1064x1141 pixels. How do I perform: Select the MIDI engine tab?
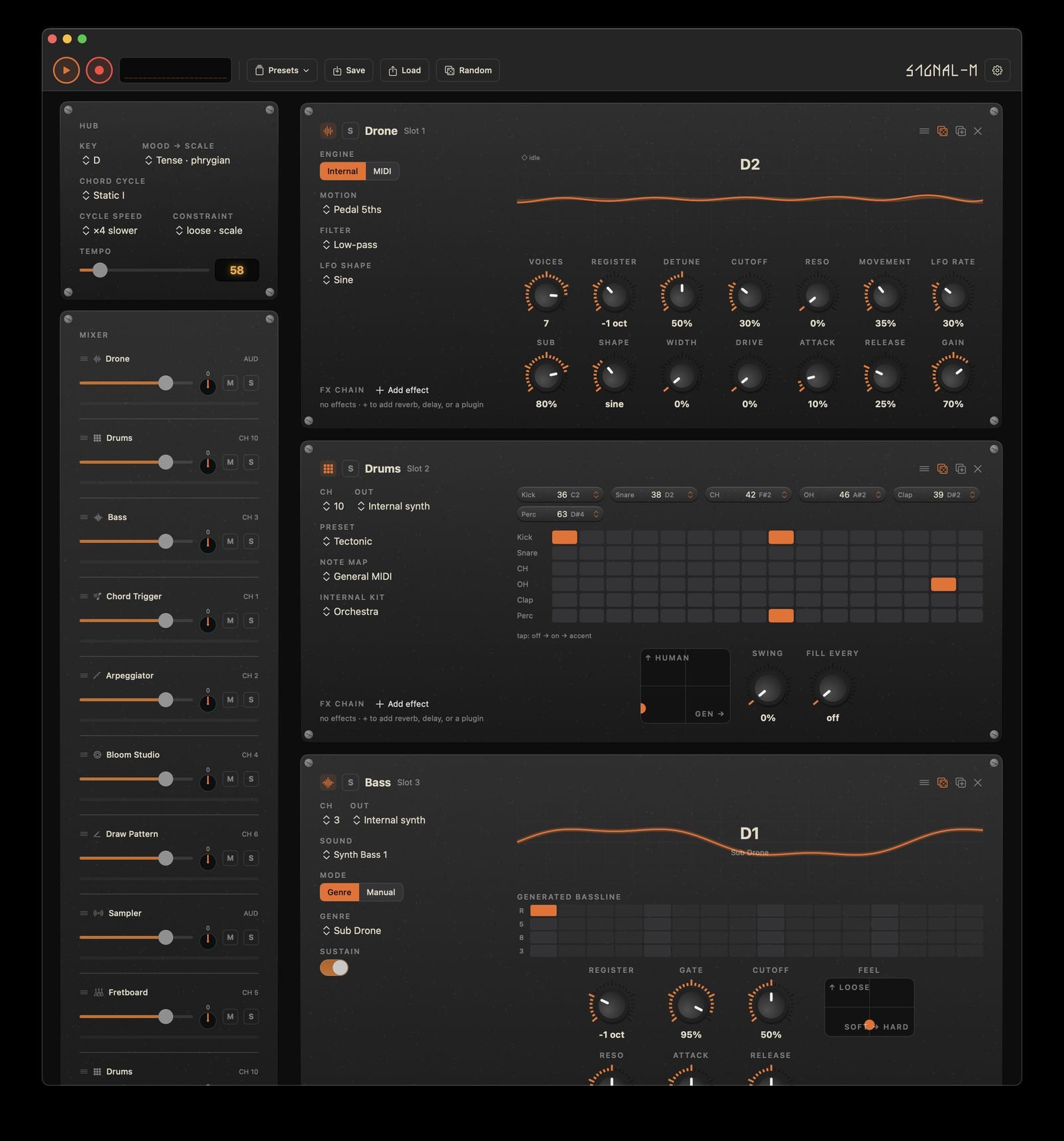pyautogui.click(x=382, y=172)
